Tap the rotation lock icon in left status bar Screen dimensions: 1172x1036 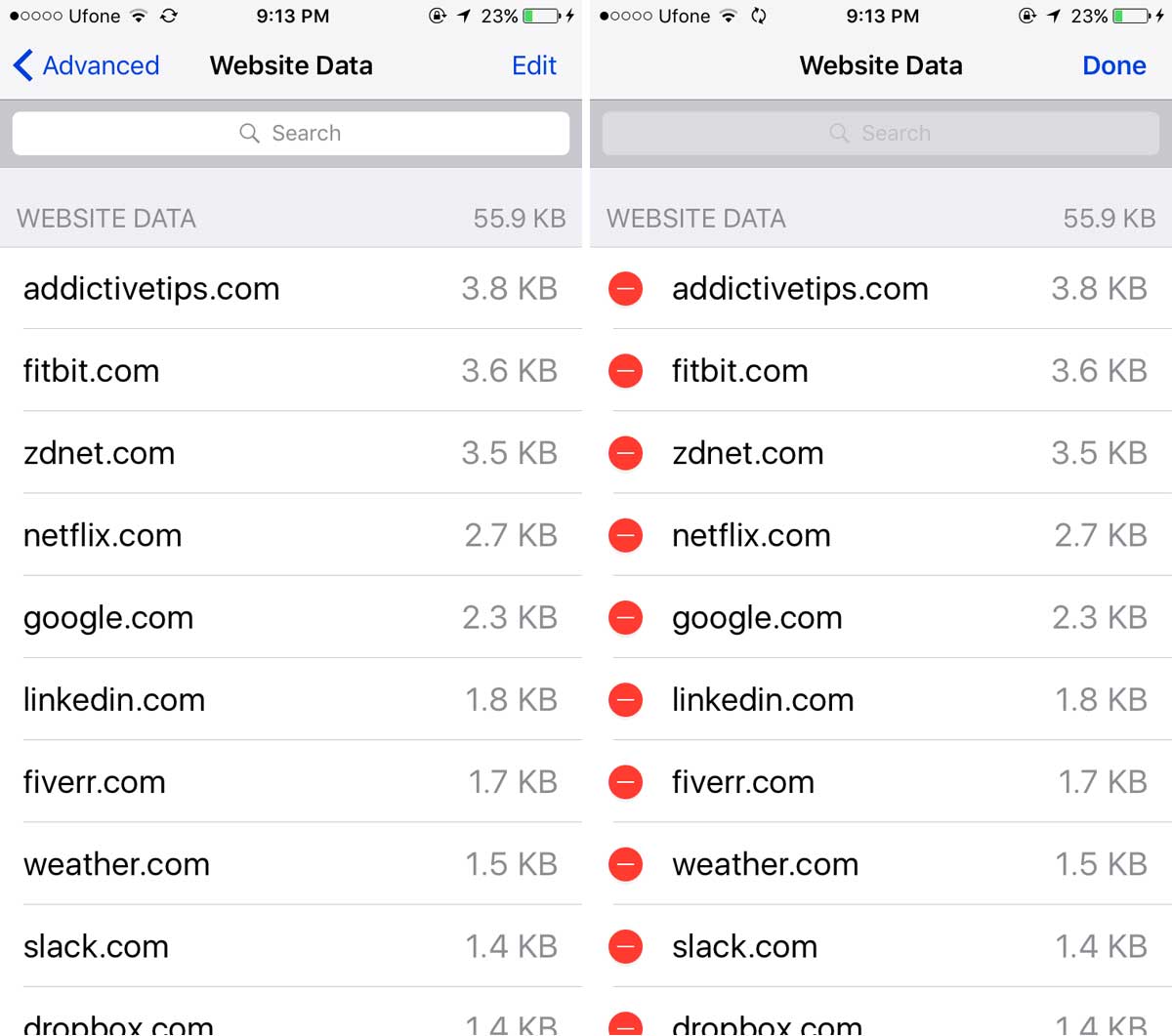point(438,16)
